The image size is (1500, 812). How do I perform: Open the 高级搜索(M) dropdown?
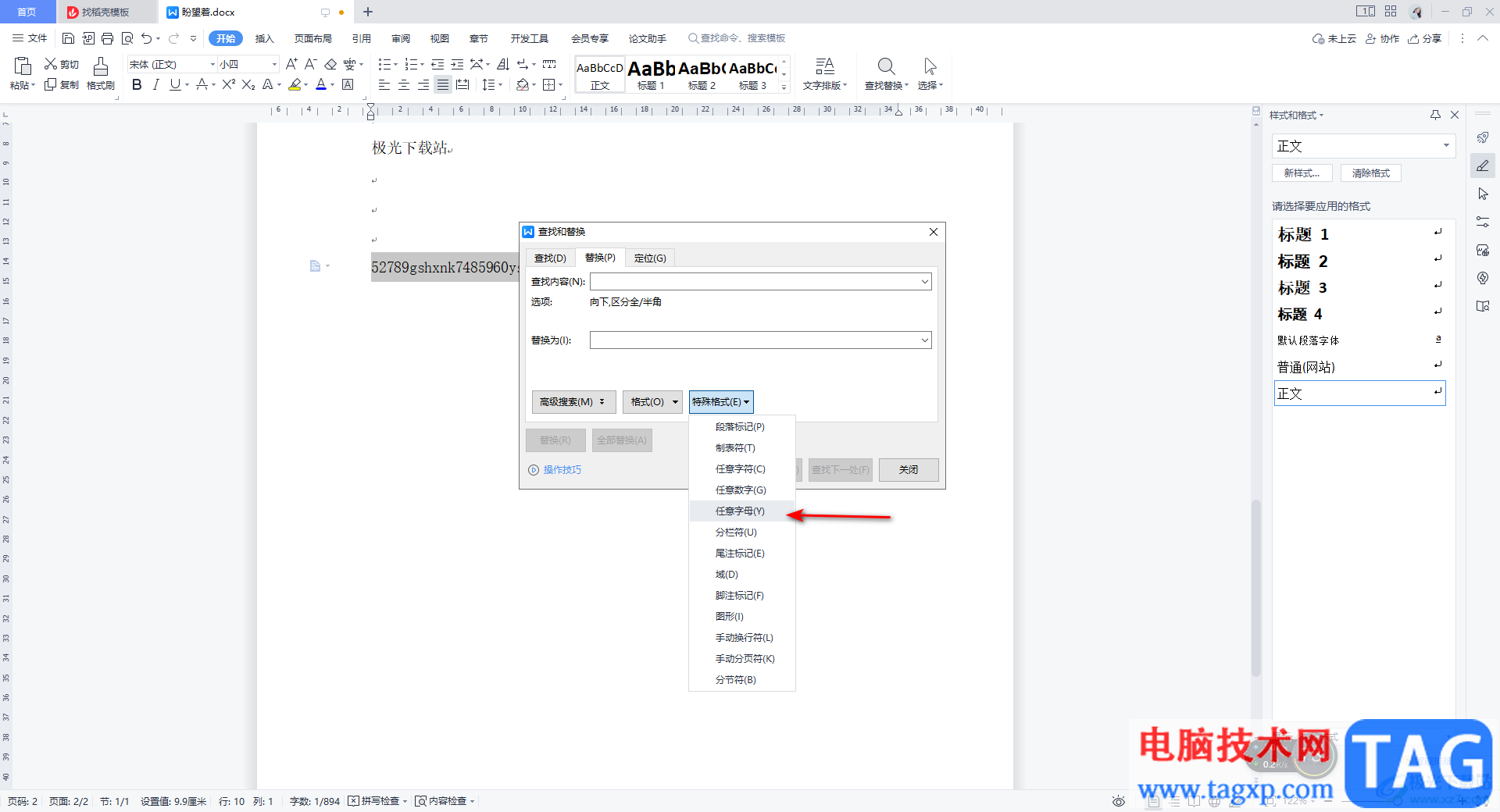[573, 402]
